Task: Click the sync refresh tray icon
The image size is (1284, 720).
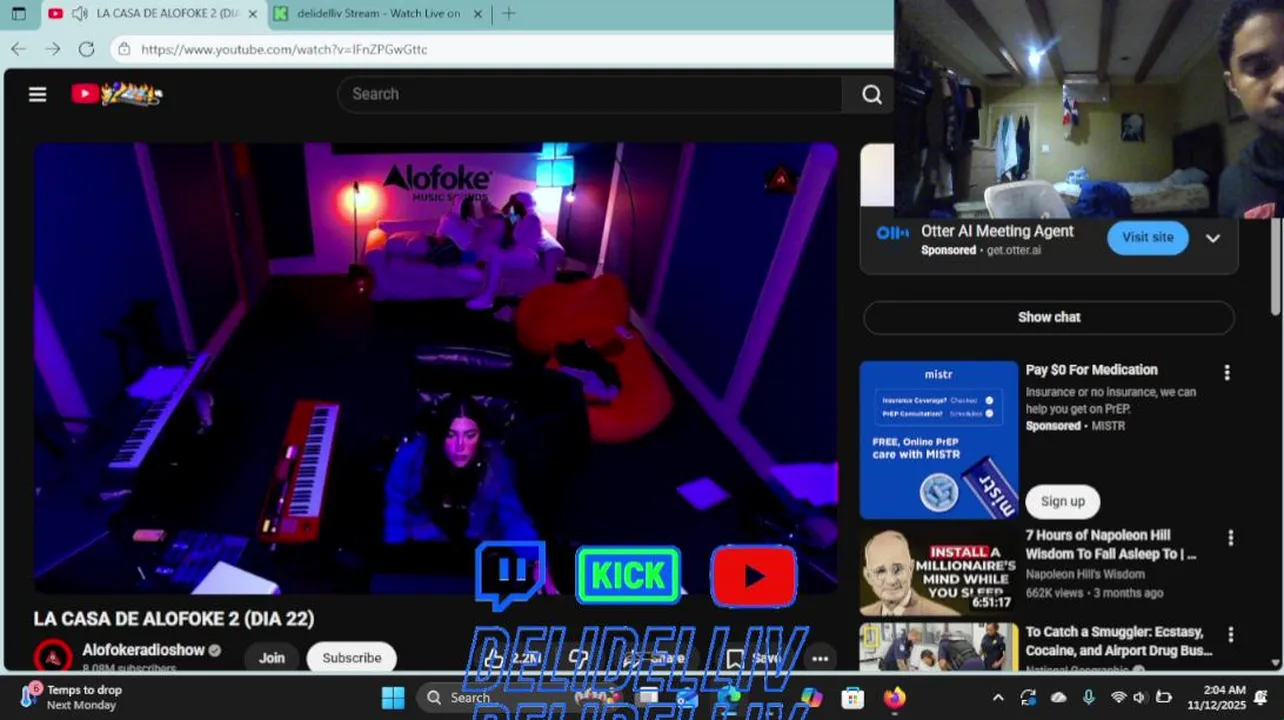Action: coord(1028,697)
